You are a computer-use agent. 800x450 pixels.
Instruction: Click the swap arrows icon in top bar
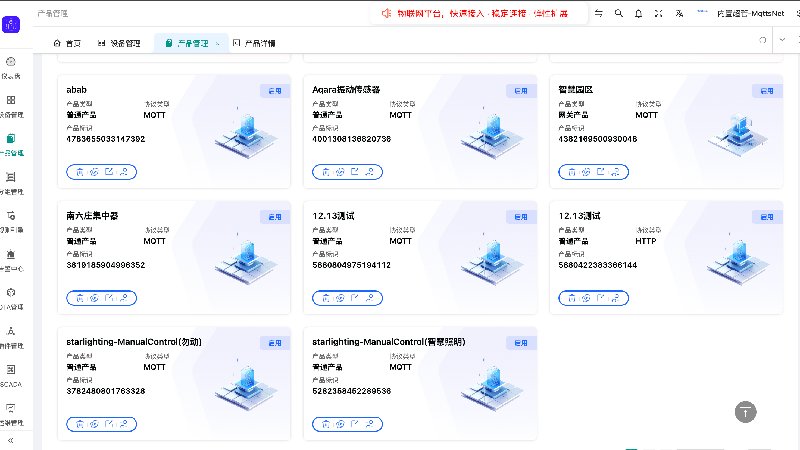pos(598,13)
